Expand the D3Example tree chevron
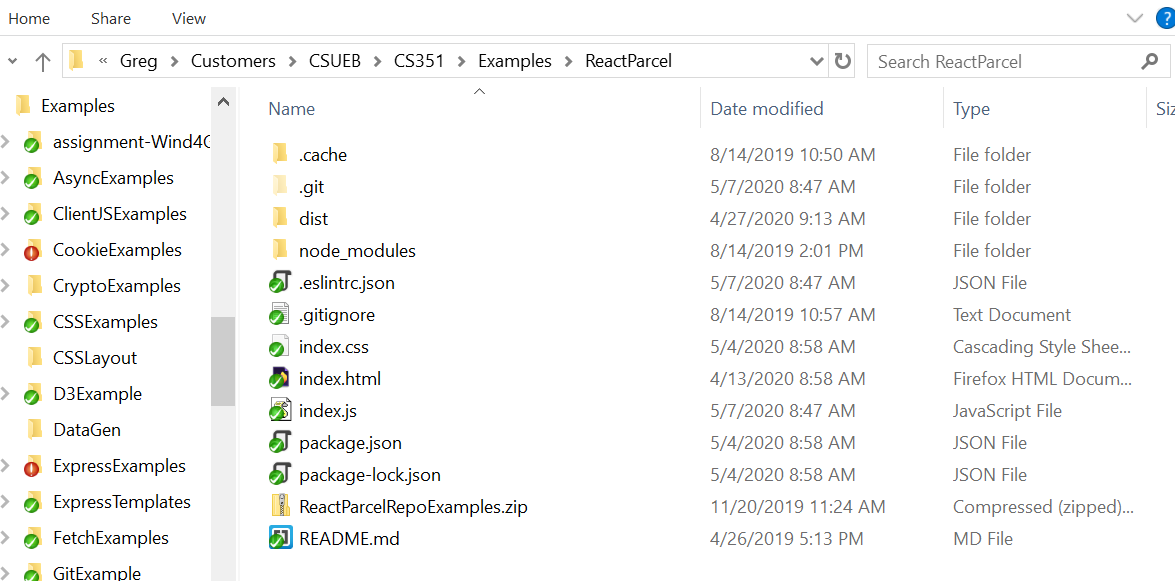This screenshot has width=1175, height=581. click(8, 393)
